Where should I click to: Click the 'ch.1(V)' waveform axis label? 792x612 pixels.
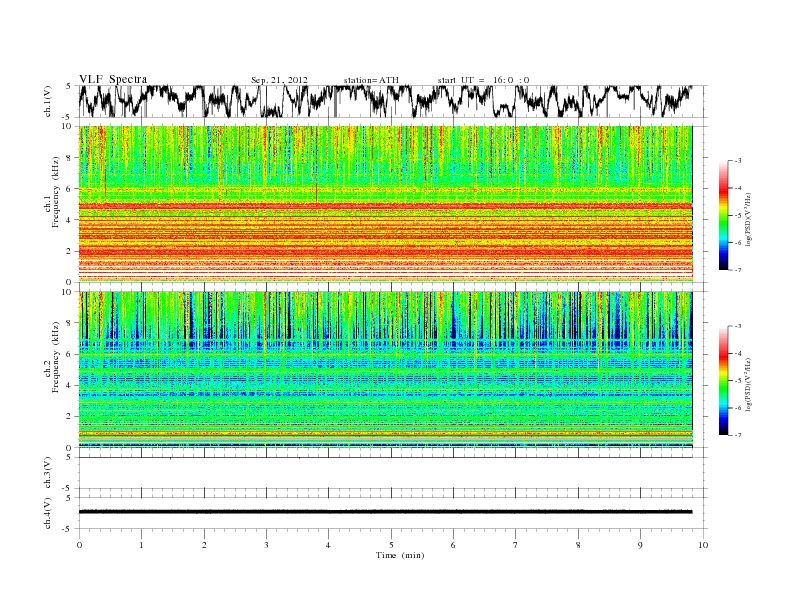47,101
